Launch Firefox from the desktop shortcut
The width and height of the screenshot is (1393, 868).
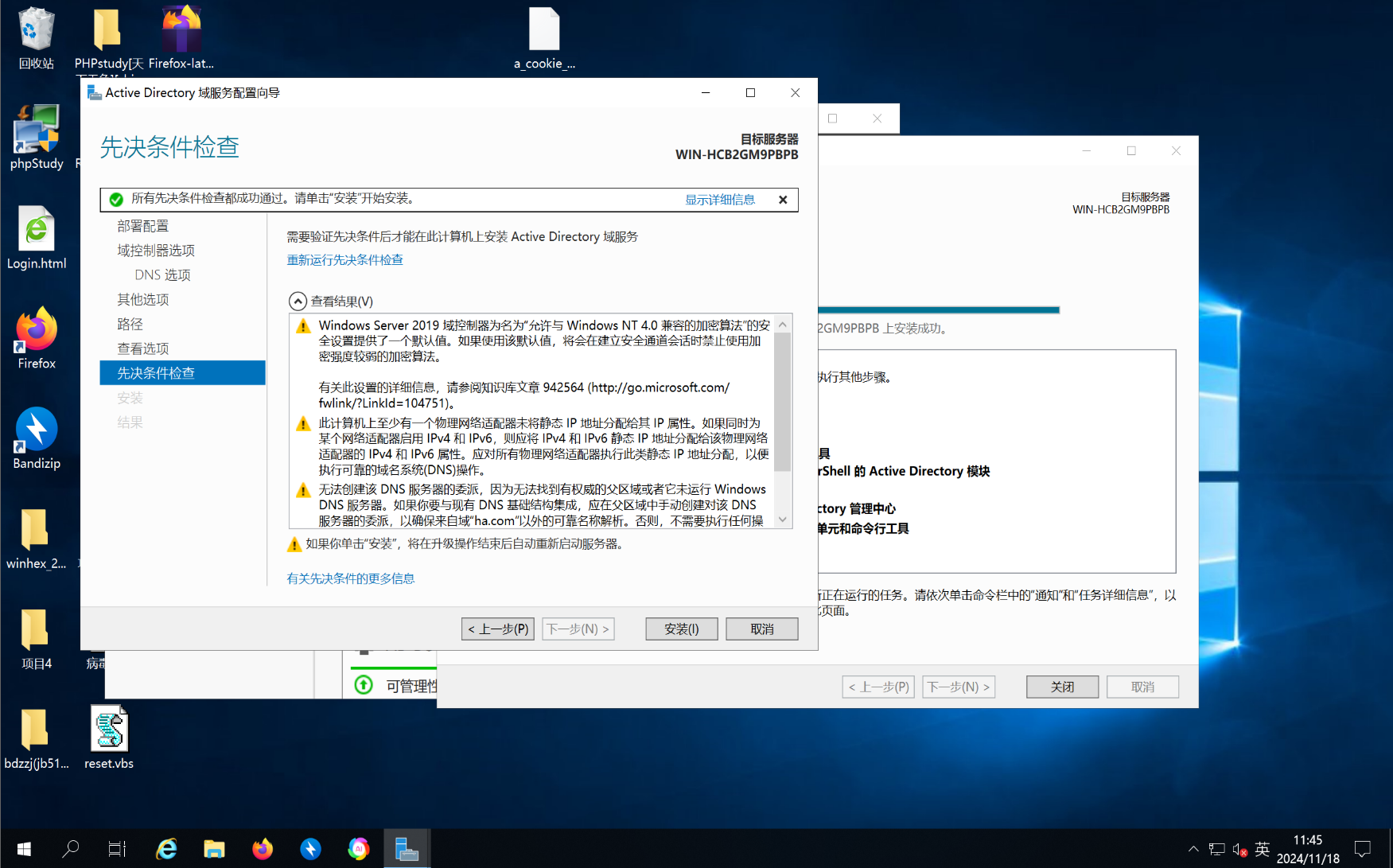pyautogui.click(x=37, y=338)
